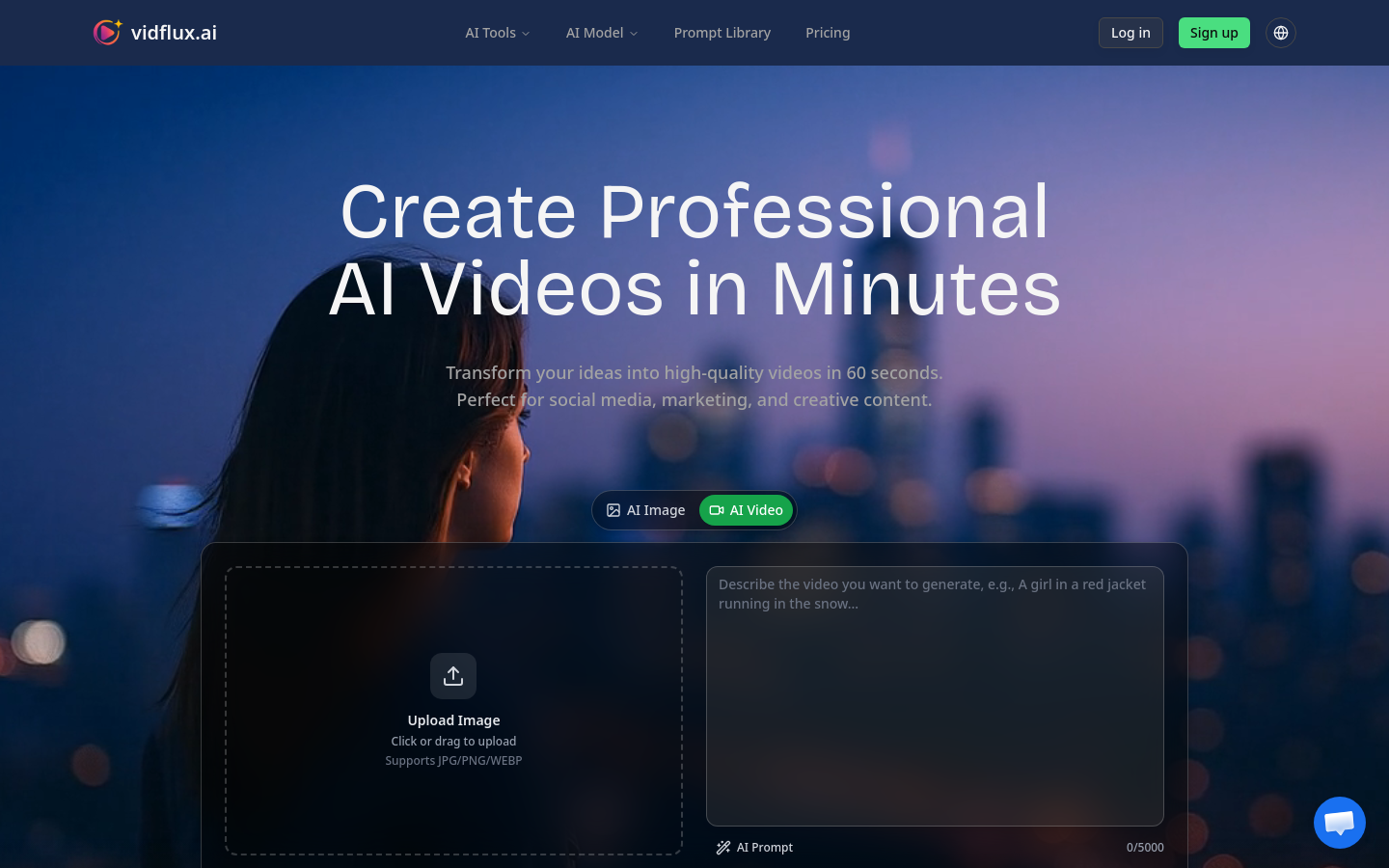Click the Upload Image drop zone
The height and width of the screenshot is (868, 1389).
pos(453,711)
